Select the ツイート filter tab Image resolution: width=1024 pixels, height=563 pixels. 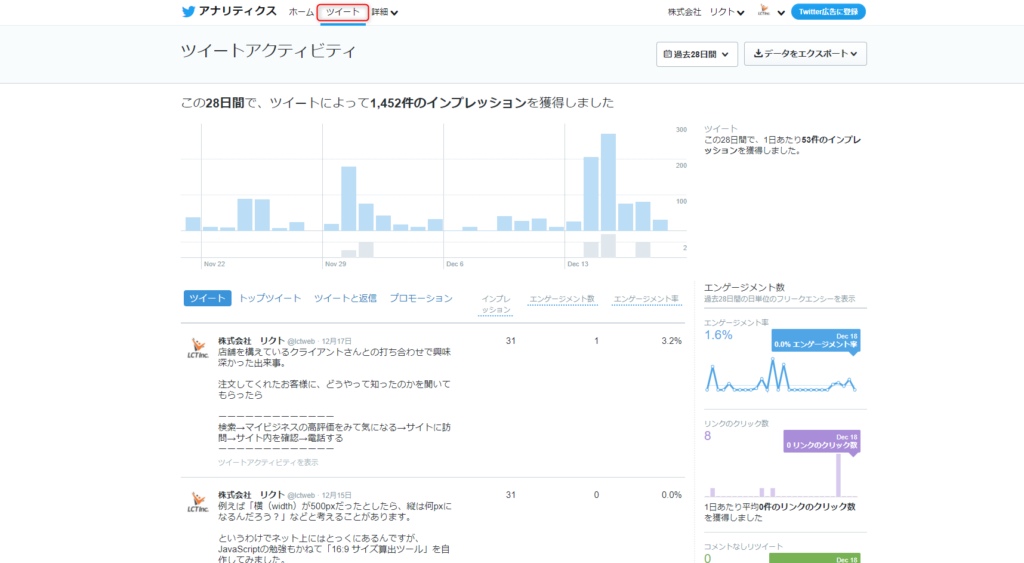(x=207, y=298)
